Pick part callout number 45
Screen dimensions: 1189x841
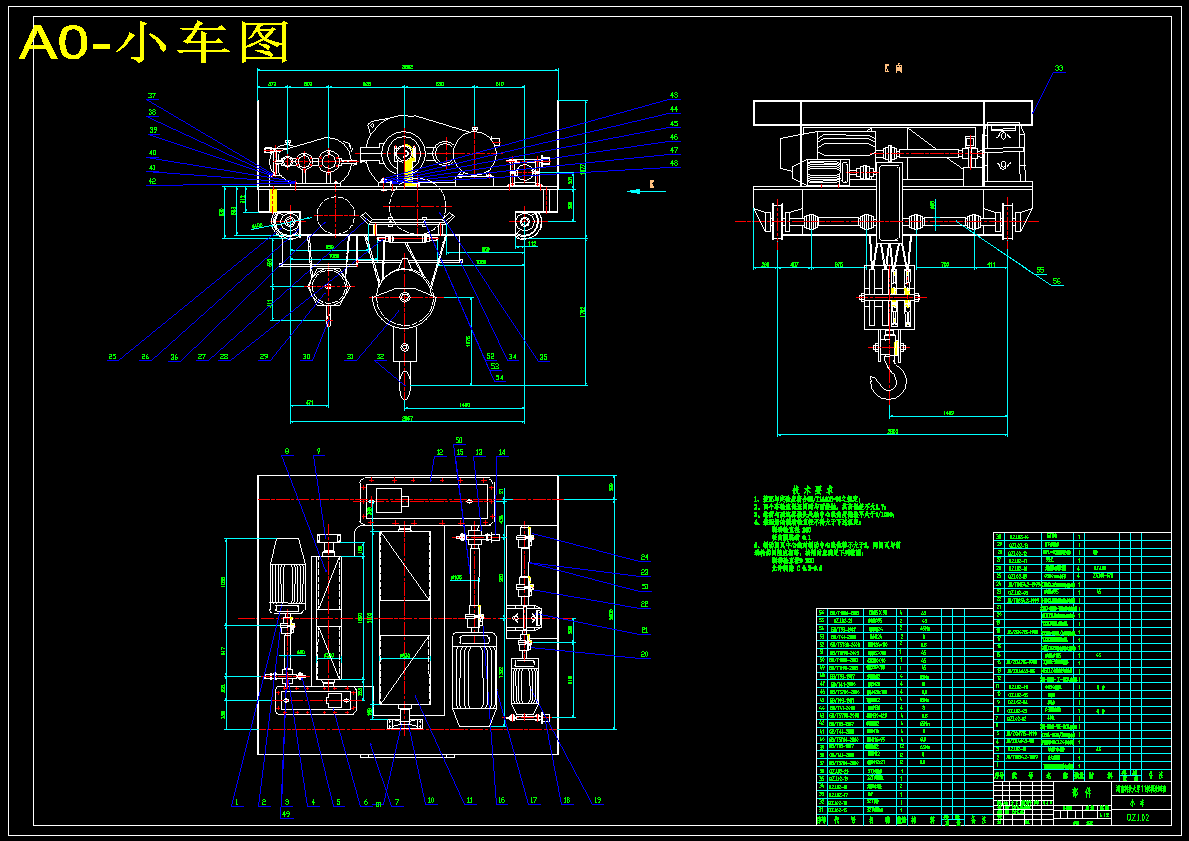click(x=673, y=124)
